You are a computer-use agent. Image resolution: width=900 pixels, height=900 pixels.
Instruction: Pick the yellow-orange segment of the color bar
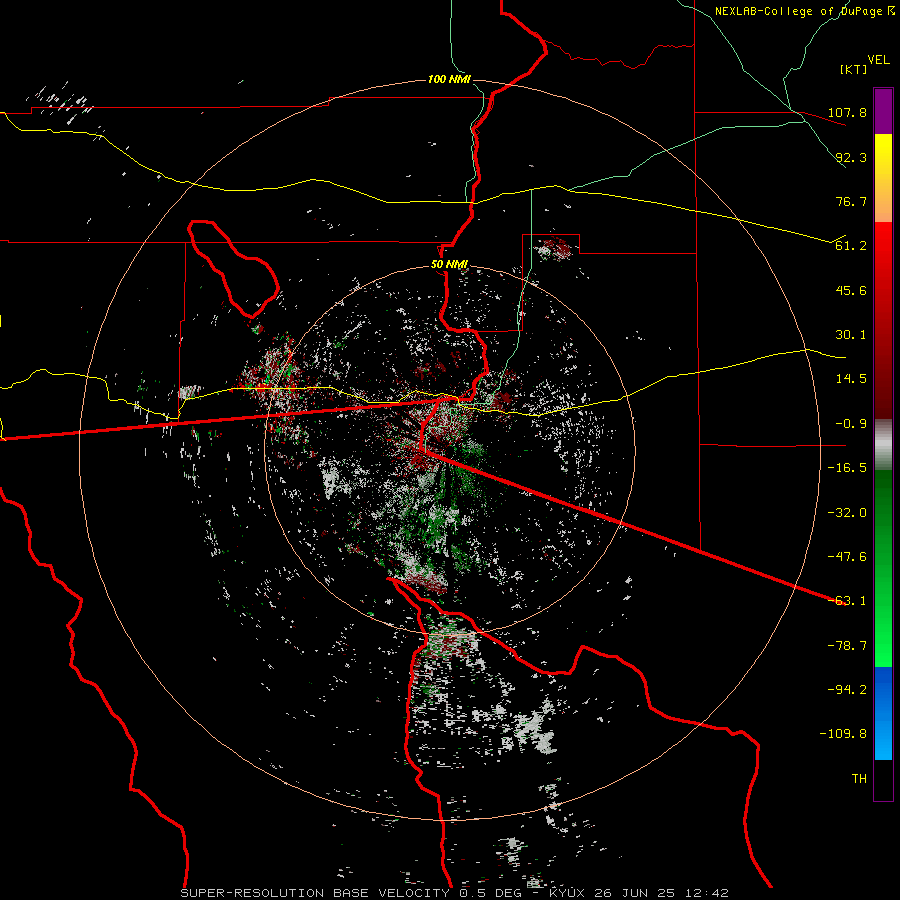click(883, 178)
